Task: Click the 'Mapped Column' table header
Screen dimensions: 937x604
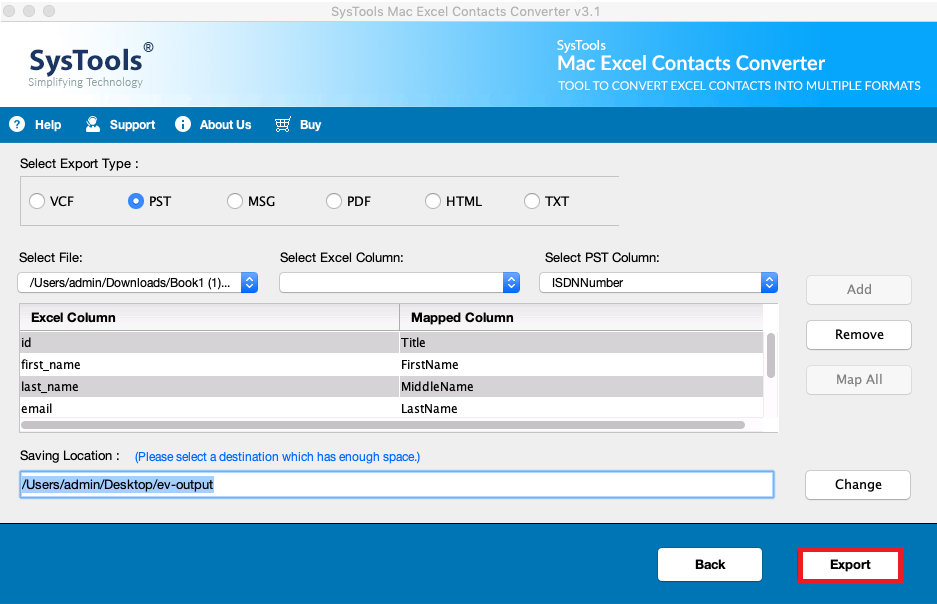Action: 581,317
